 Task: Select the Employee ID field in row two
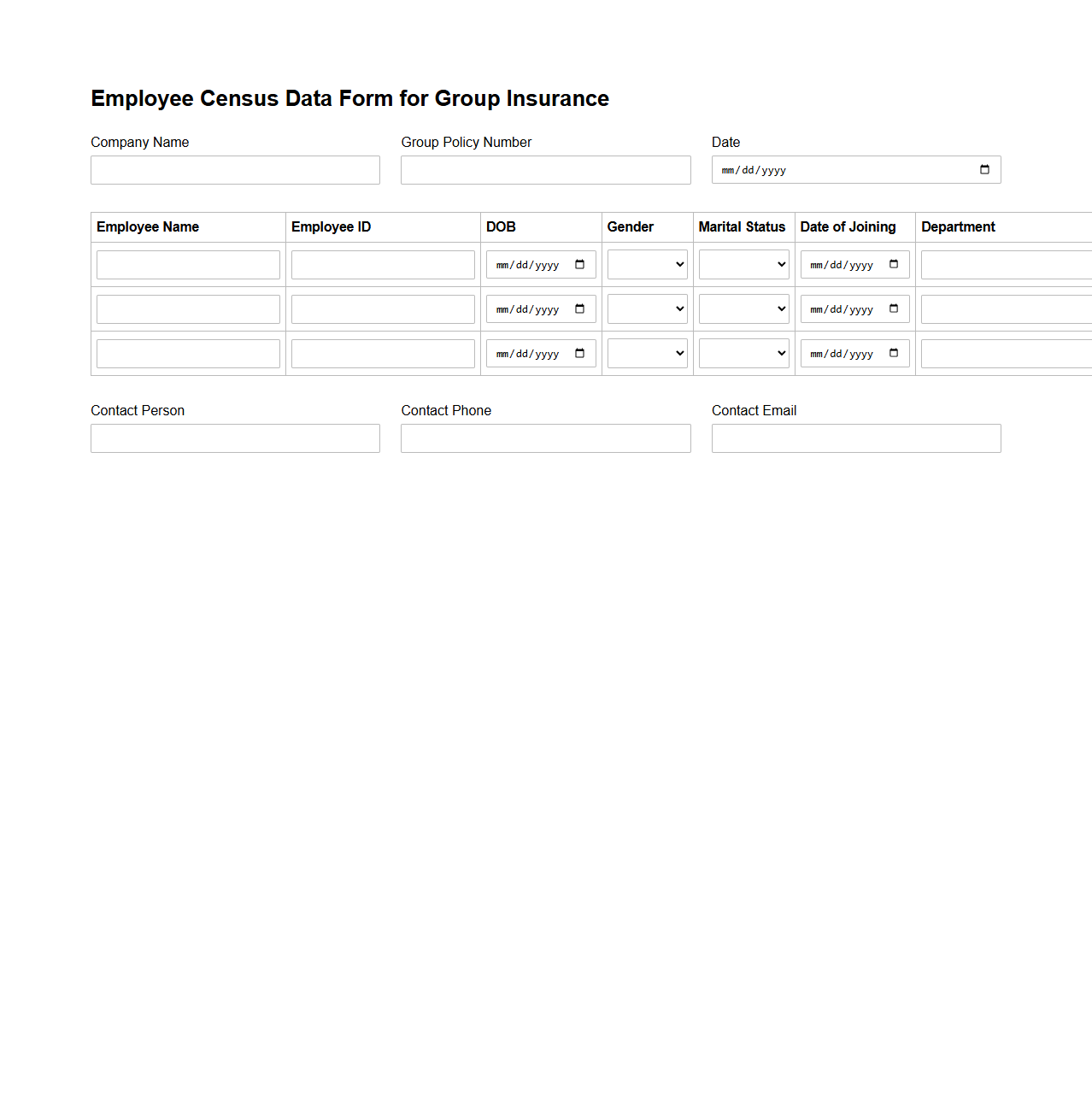coord(382,308)
